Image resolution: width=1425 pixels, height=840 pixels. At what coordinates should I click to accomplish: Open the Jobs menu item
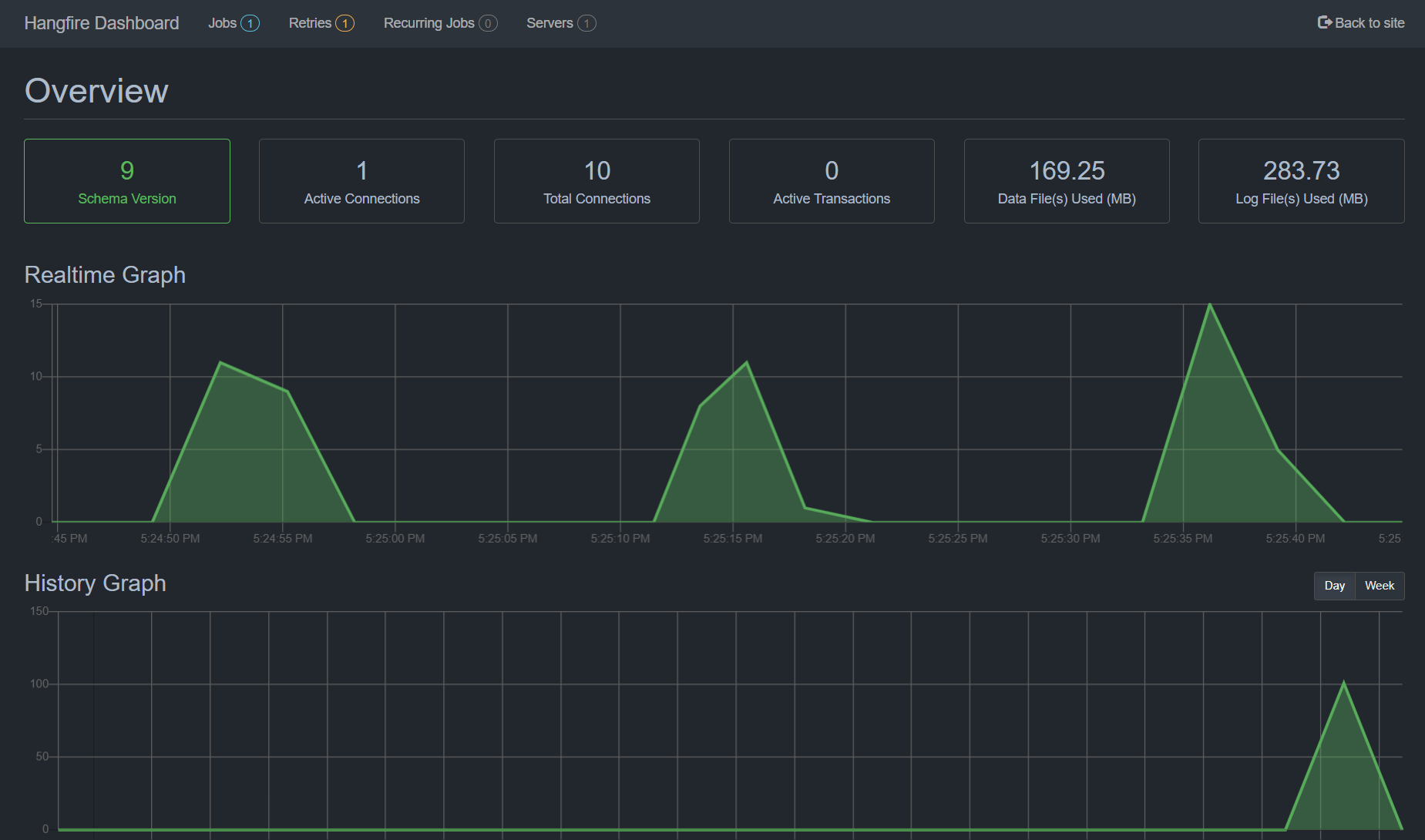pyautogui.click(x=222, y=23)
